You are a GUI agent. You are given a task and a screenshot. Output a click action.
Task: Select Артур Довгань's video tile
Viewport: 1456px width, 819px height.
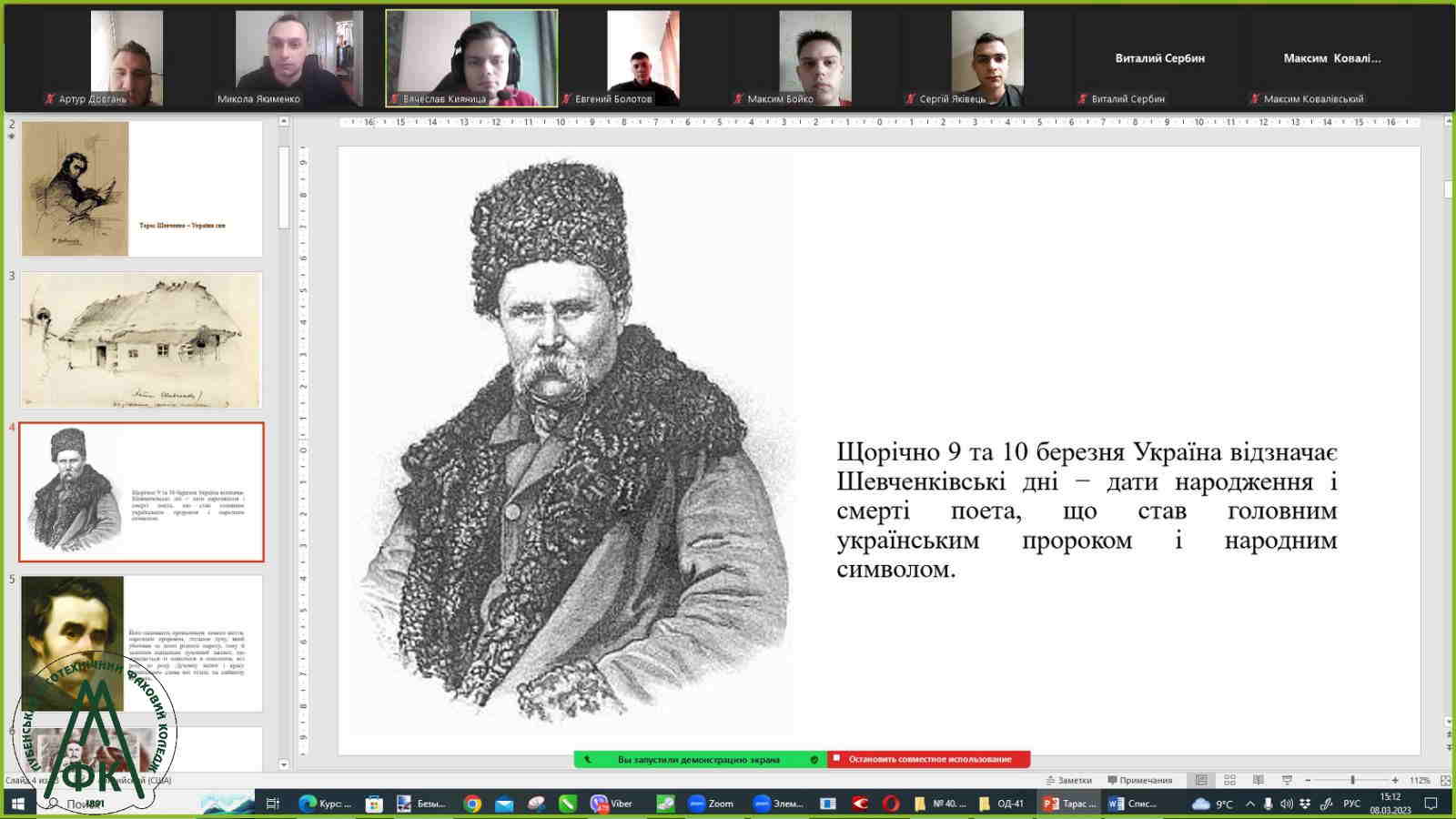point(126,58)
